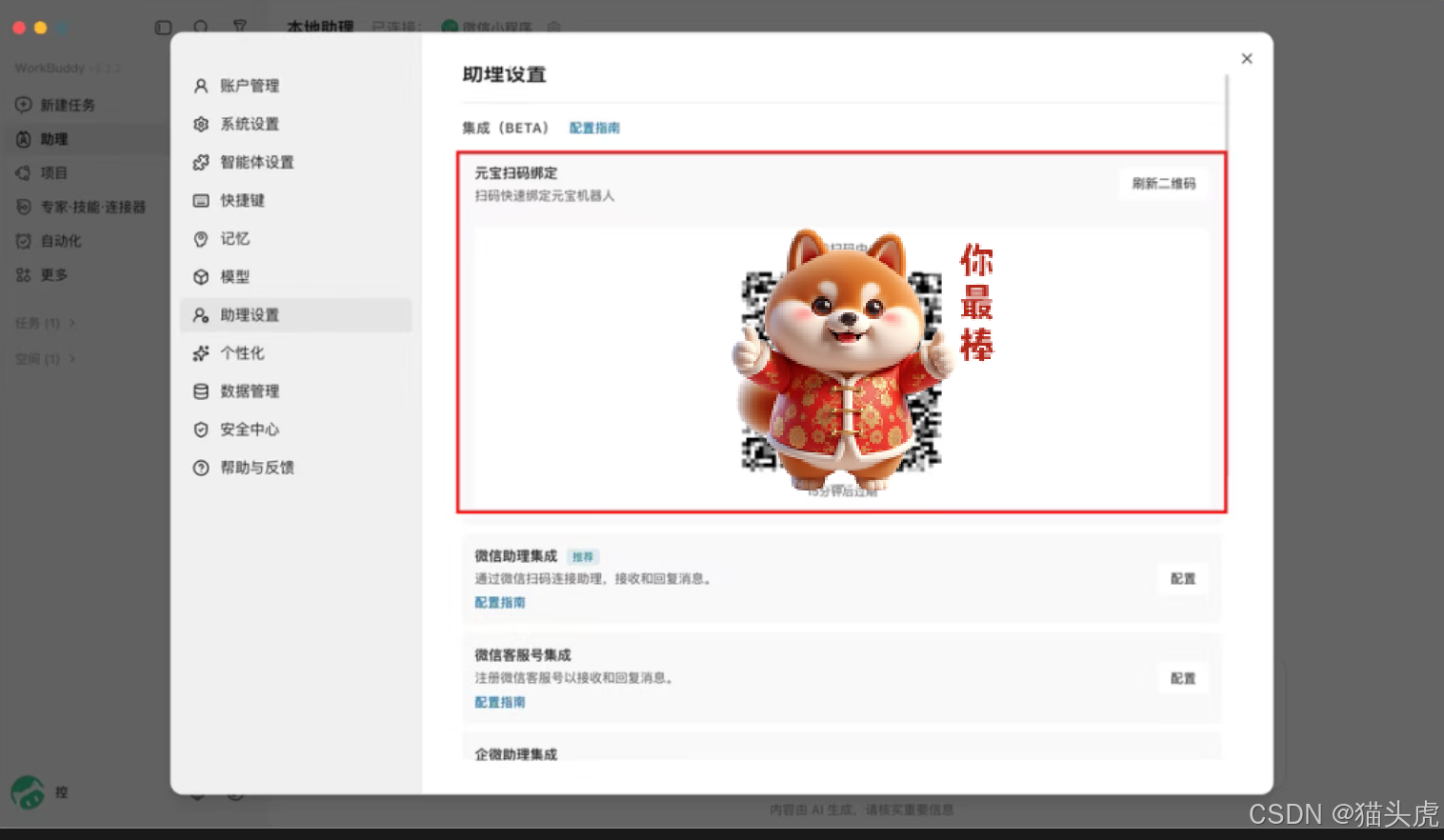
Task: Click 配置 button for 微信客服号集成
Action: (1183, 678)
